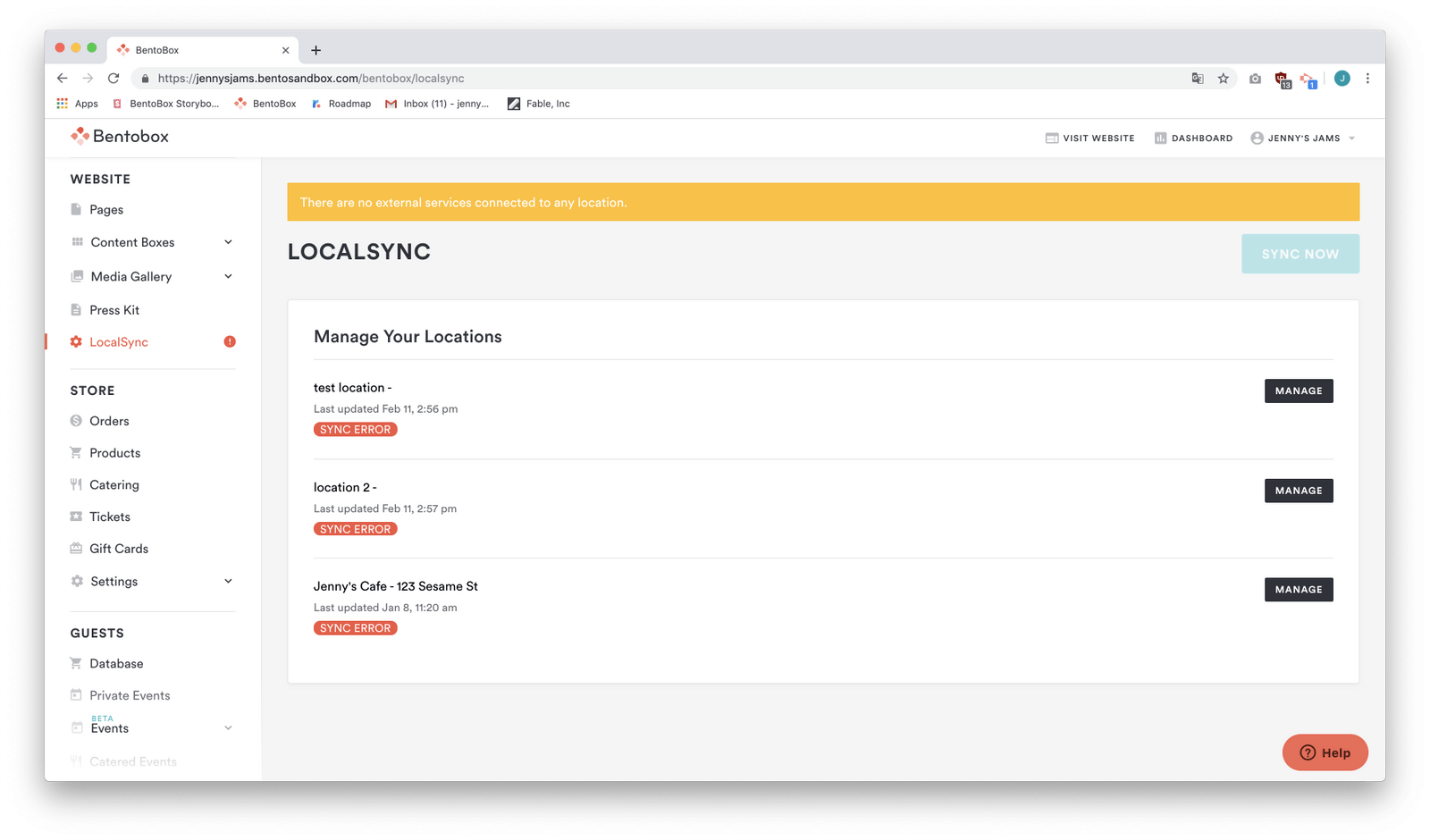Viewport: 1430px width, 840px height.
Task: Click the Sync Now button
Action: pos(1300,254)
